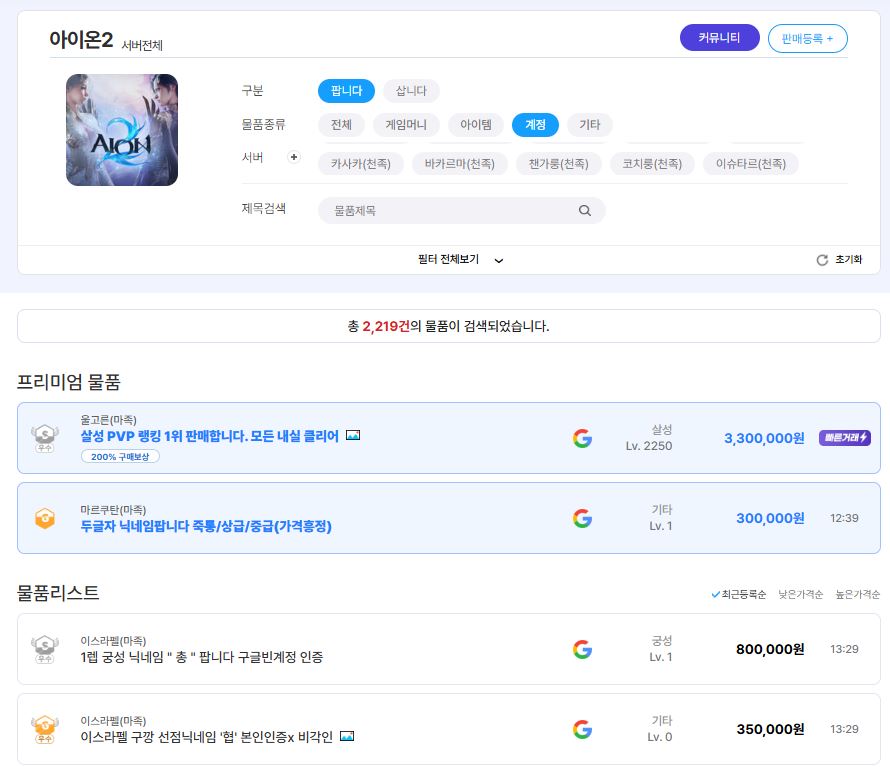Select the 삽니다 filter
890x767 pixels.
coord(411,91)
